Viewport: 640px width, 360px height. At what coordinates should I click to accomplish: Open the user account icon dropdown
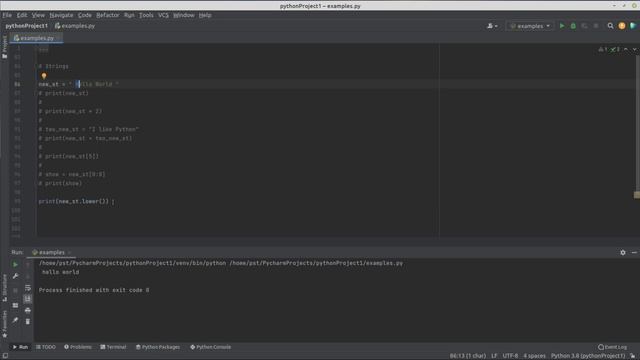(x=492, y=26)
